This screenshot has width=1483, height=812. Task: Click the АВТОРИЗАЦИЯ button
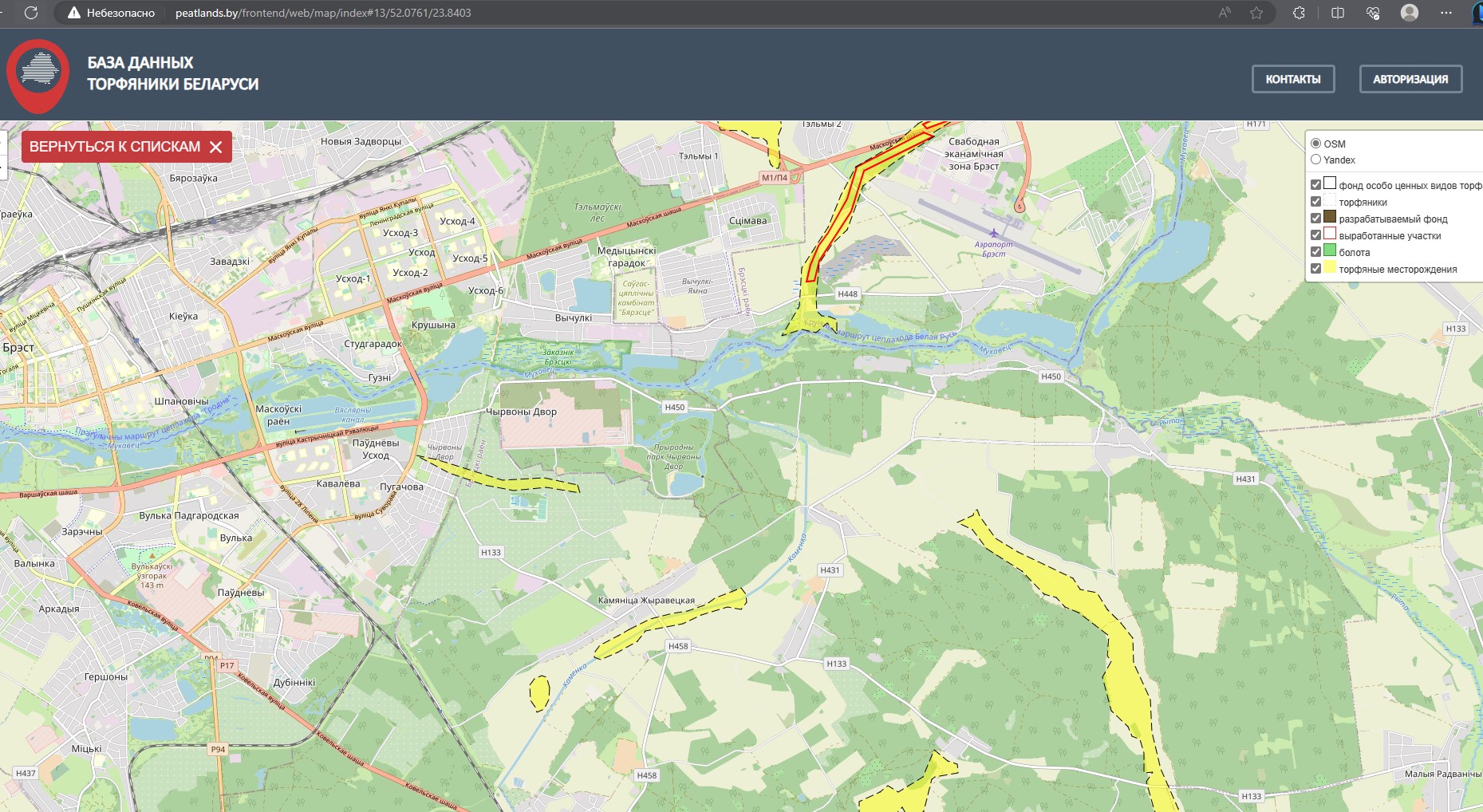(1410, 79)
